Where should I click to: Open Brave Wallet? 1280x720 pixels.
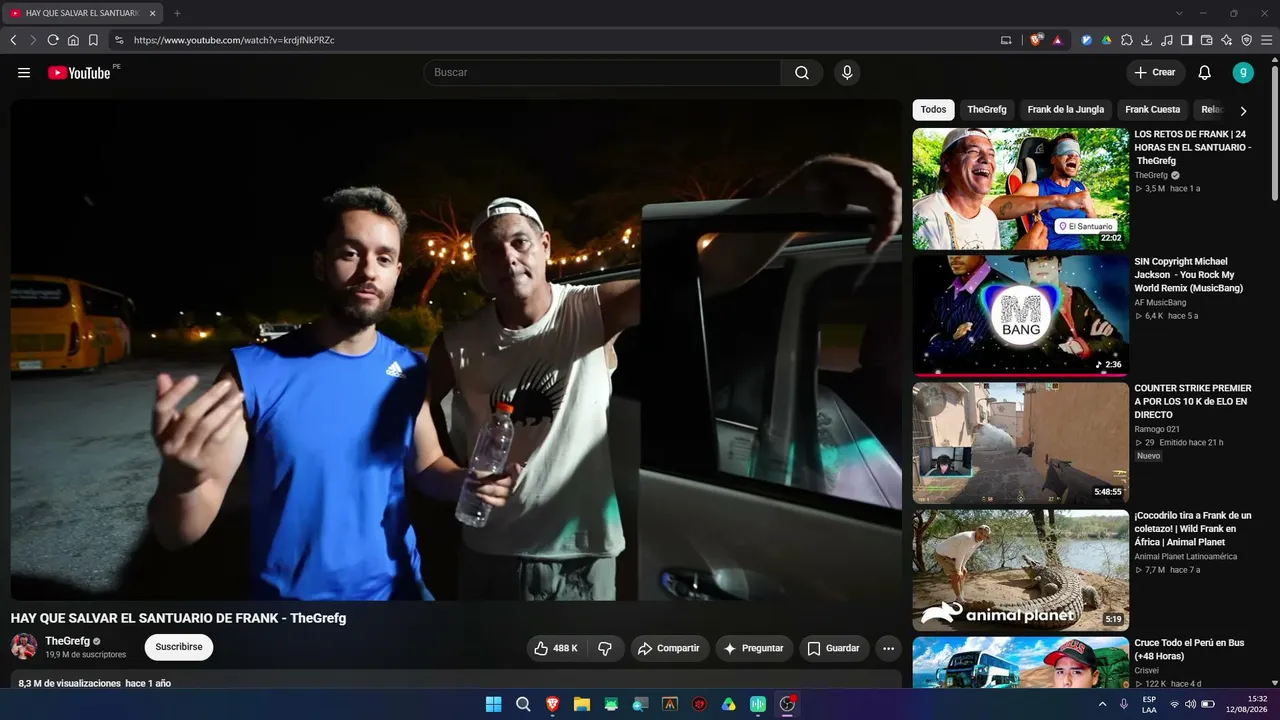(1207, 40)
